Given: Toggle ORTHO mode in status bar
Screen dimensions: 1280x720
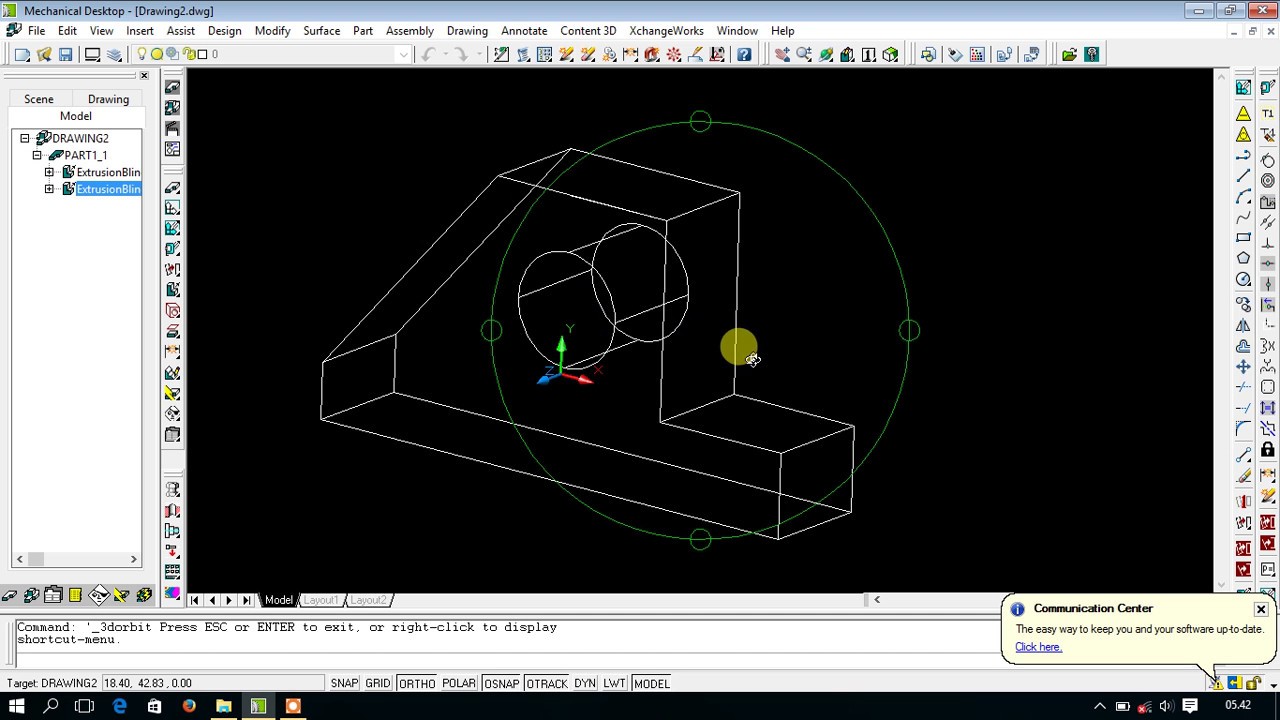Looking at the screenshot, I should tap(417, 683).
